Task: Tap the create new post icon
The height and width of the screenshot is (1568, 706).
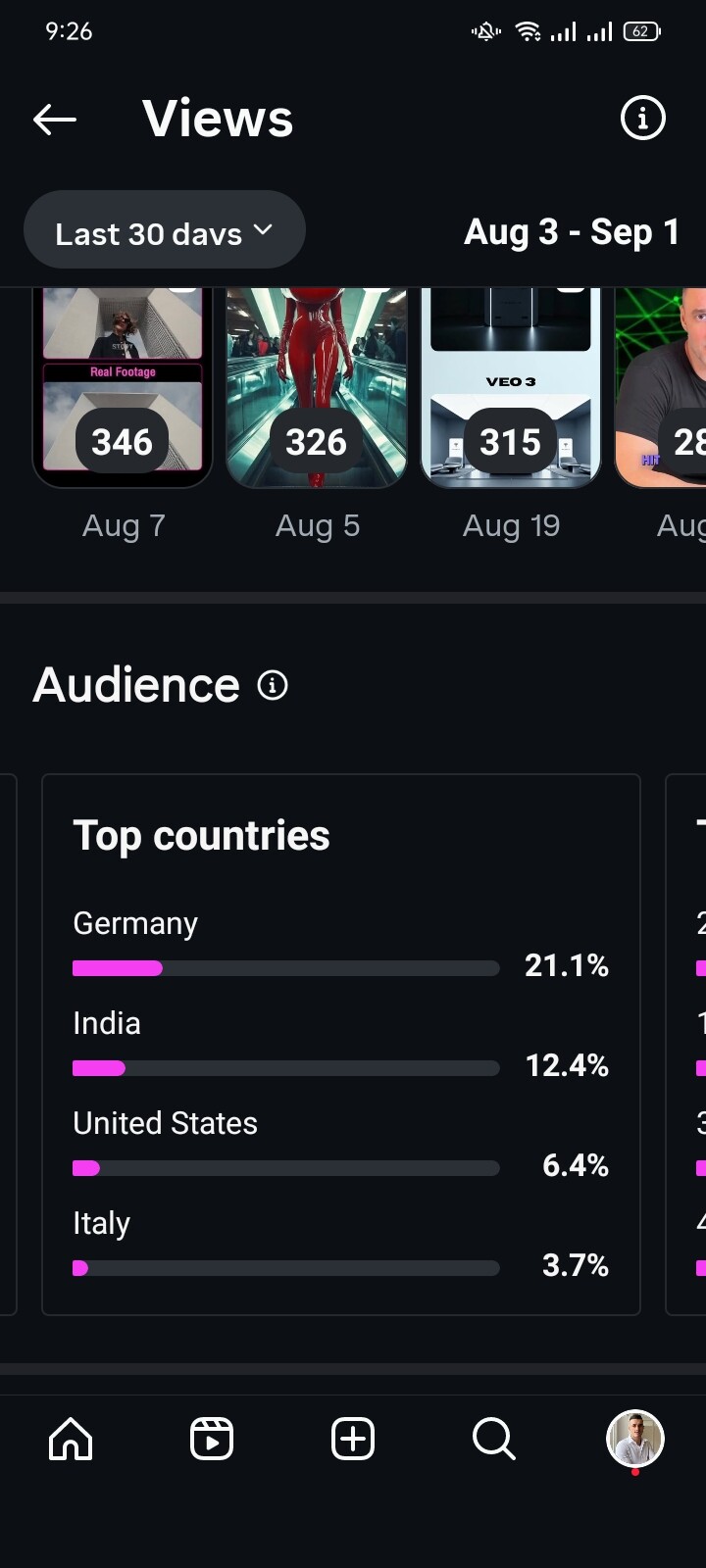Action: click(x=353, y=1440)
